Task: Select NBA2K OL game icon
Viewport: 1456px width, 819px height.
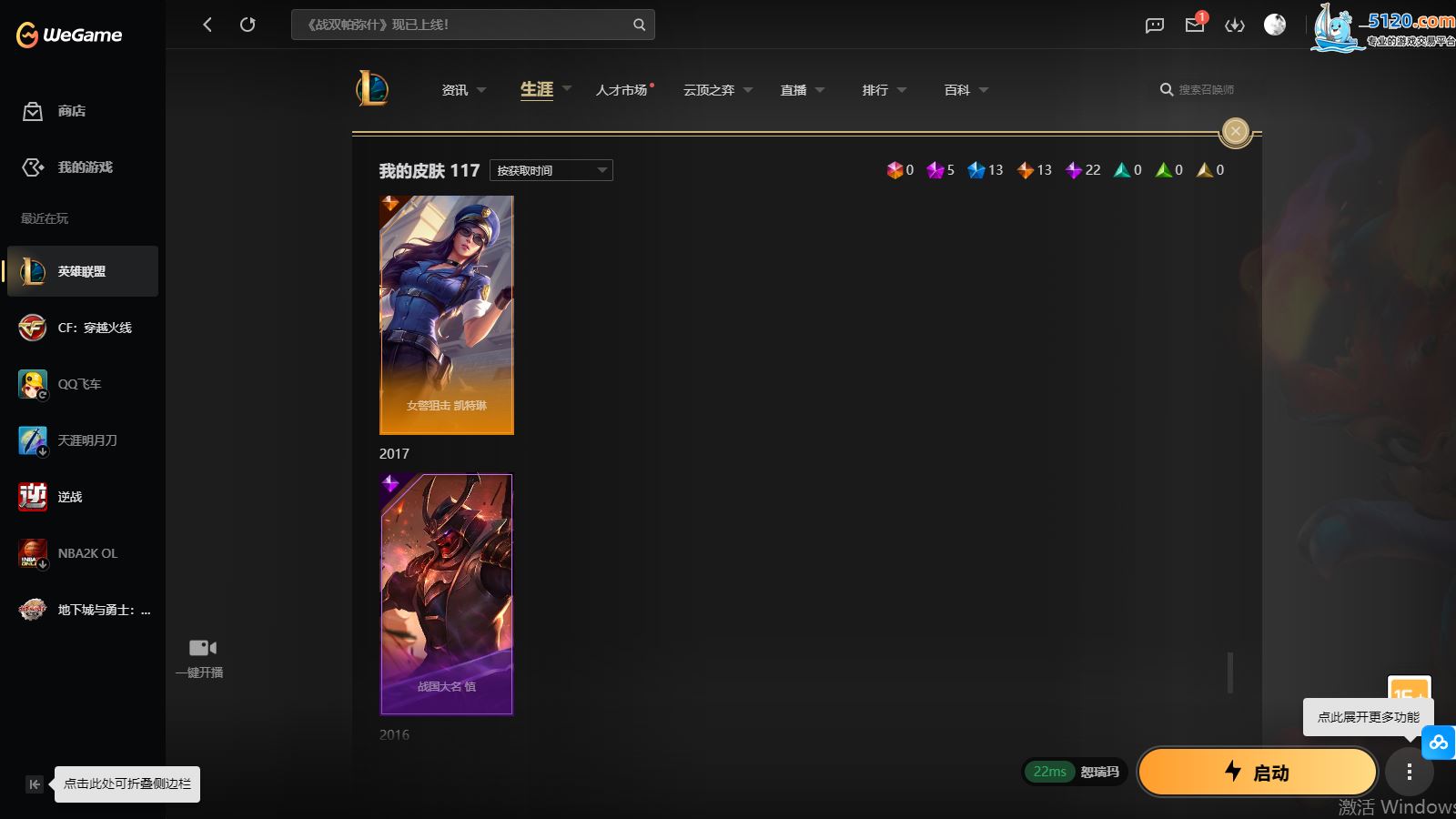Action: tap(33, 553)
